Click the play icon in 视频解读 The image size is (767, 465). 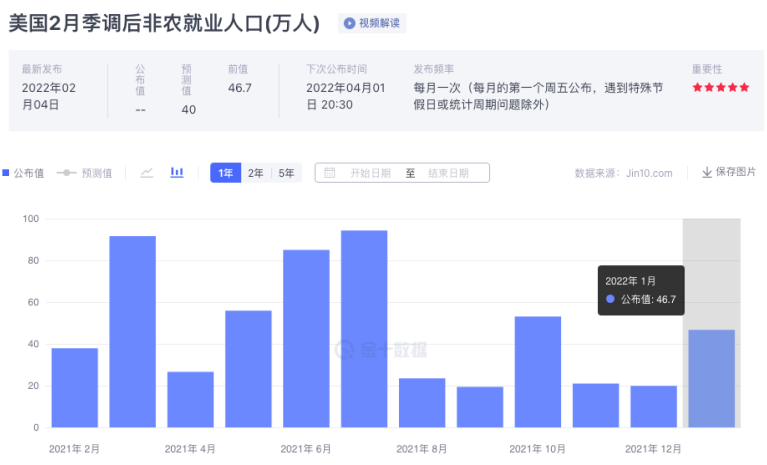coord(349,23)
